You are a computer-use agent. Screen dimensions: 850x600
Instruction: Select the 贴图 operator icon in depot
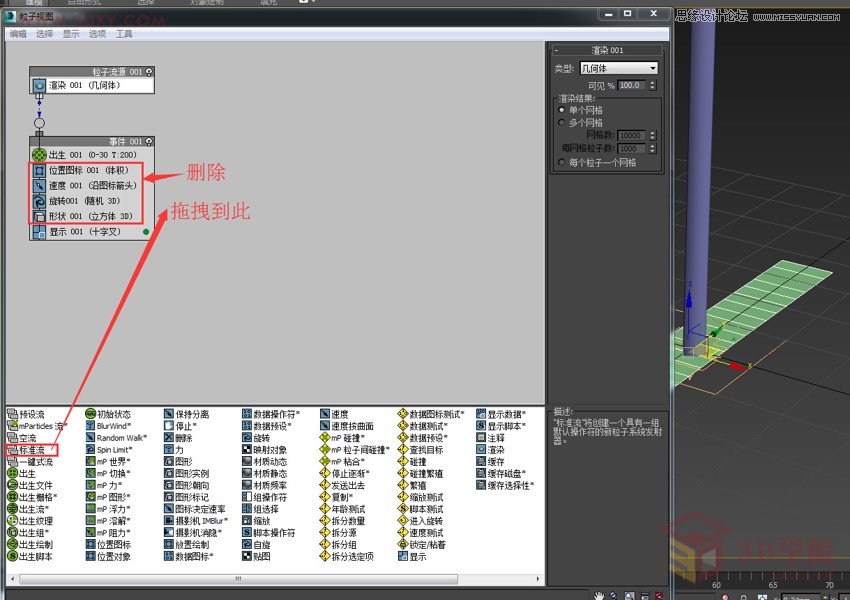[x=256, y=557]
